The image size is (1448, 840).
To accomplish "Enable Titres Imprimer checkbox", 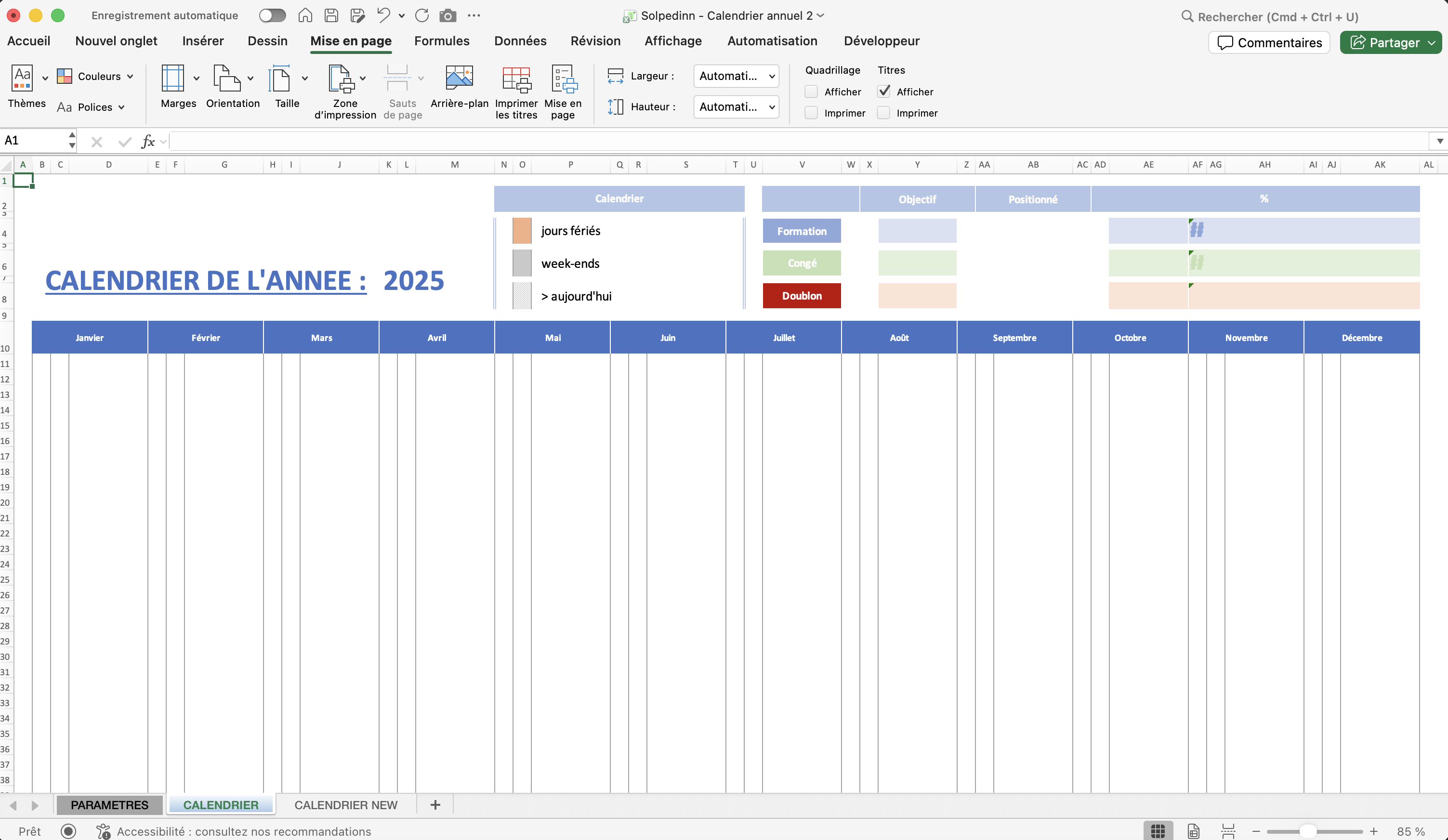I will (884, 113).
